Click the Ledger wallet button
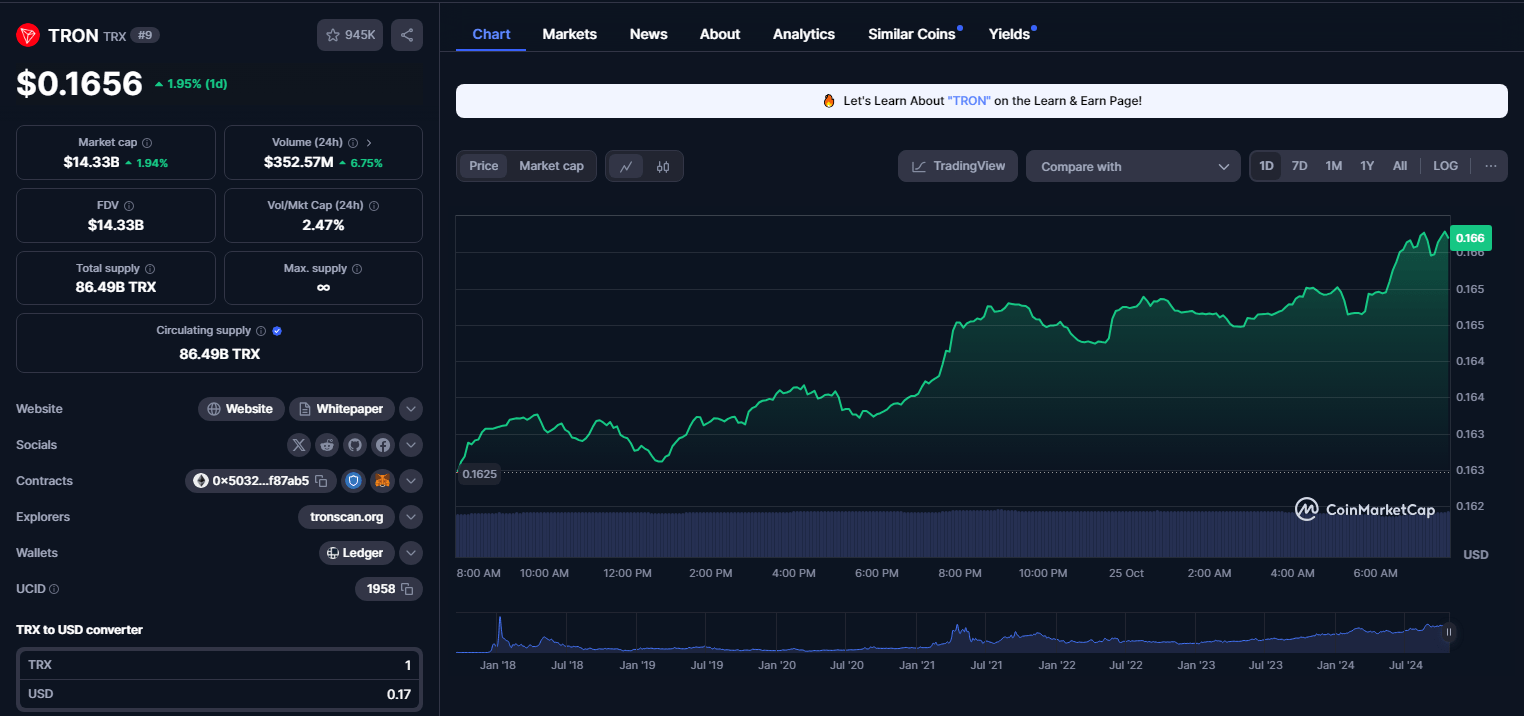Screen dimensions: 1524x716 coord(356,553)
